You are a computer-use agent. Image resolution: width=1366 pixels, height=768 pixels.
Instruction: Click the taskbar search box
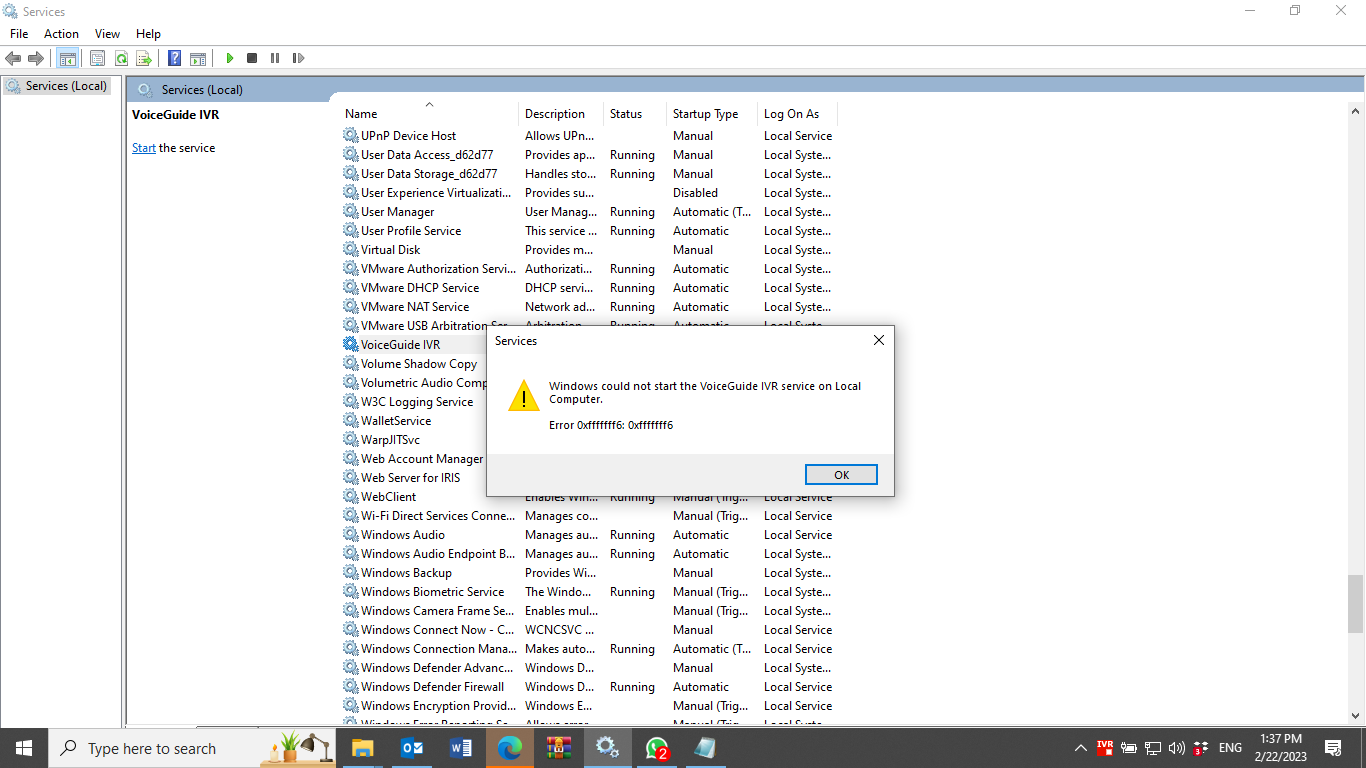click(193, 748)
